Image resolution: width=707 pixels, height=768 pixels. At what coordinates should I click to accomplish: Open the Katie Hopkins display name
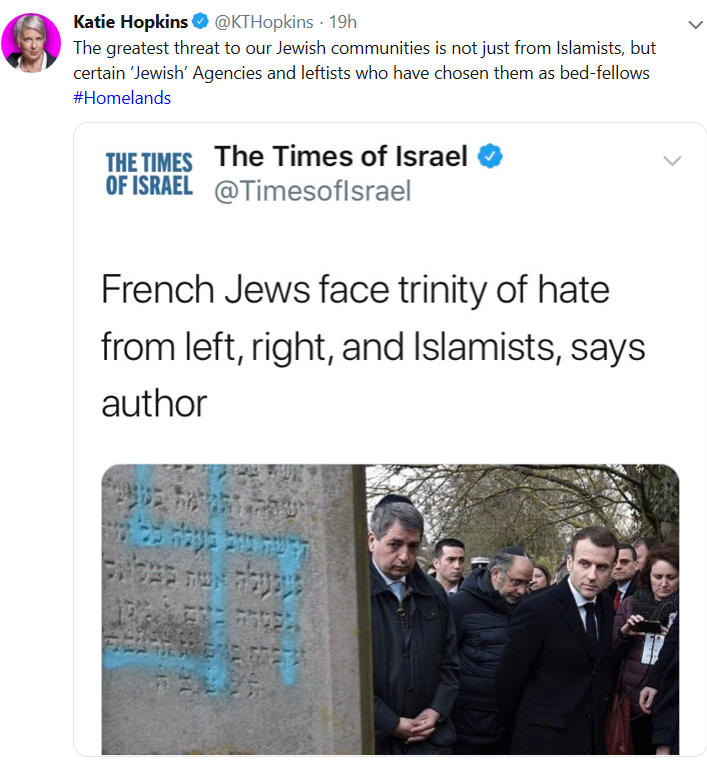(x=130, y=22)
